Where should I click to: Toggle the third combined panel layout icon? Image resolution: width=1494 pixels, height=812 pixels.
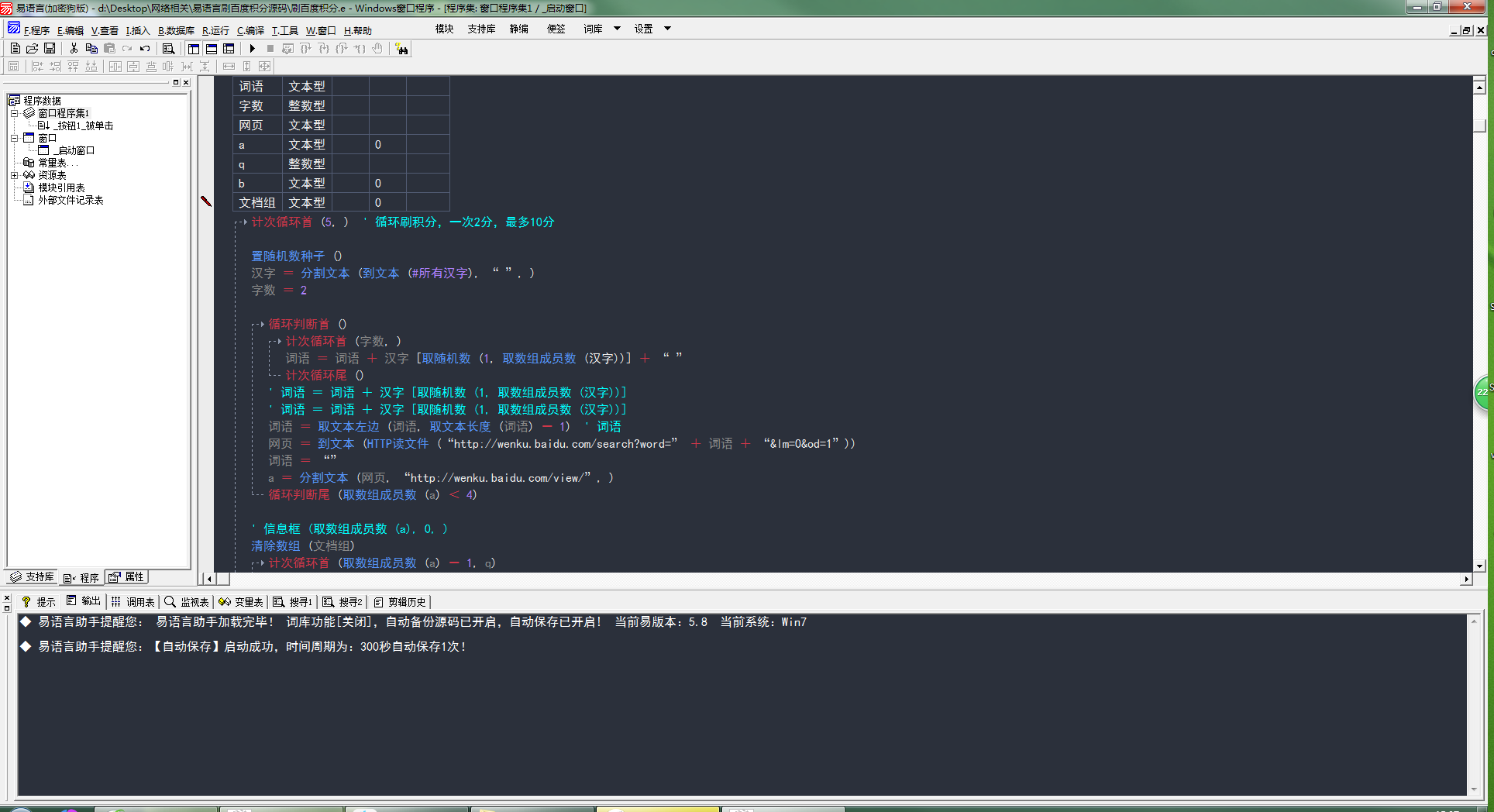coord(229,48)
